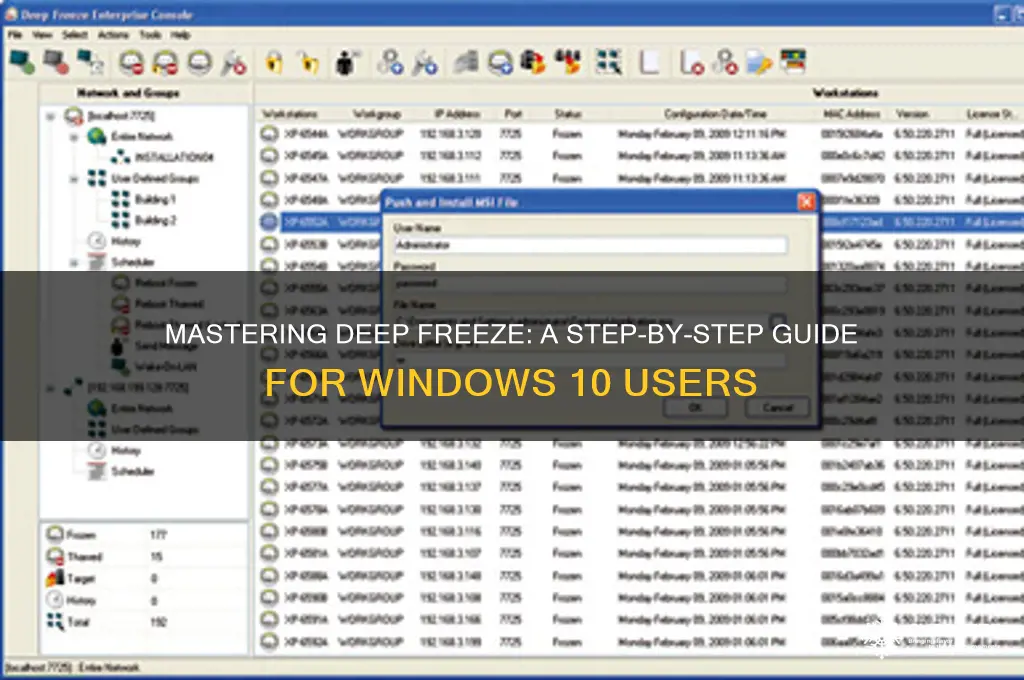Click the Total count icon in the summary panel

[55, 621]
